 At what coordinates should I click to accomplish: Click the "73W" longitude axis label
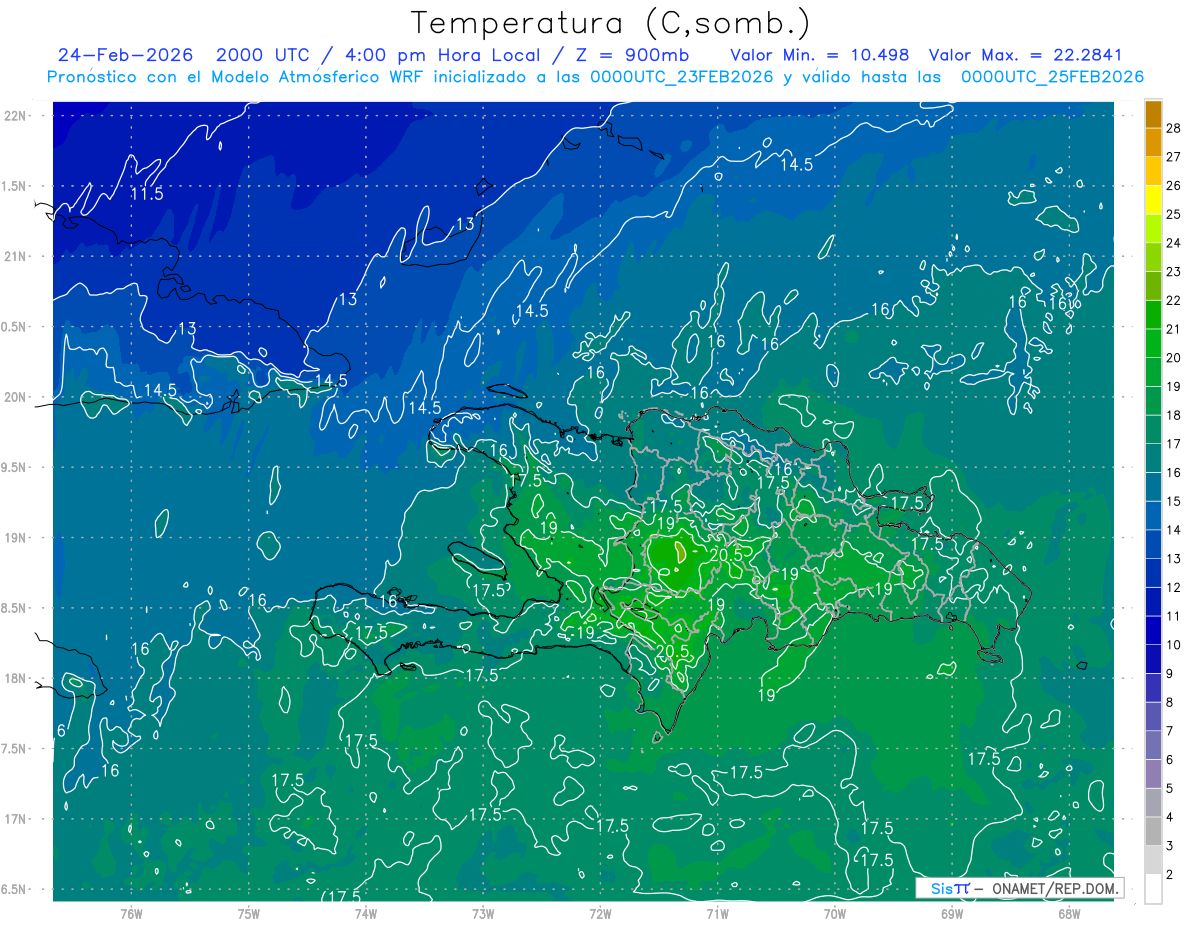click(x=483, y=914)
